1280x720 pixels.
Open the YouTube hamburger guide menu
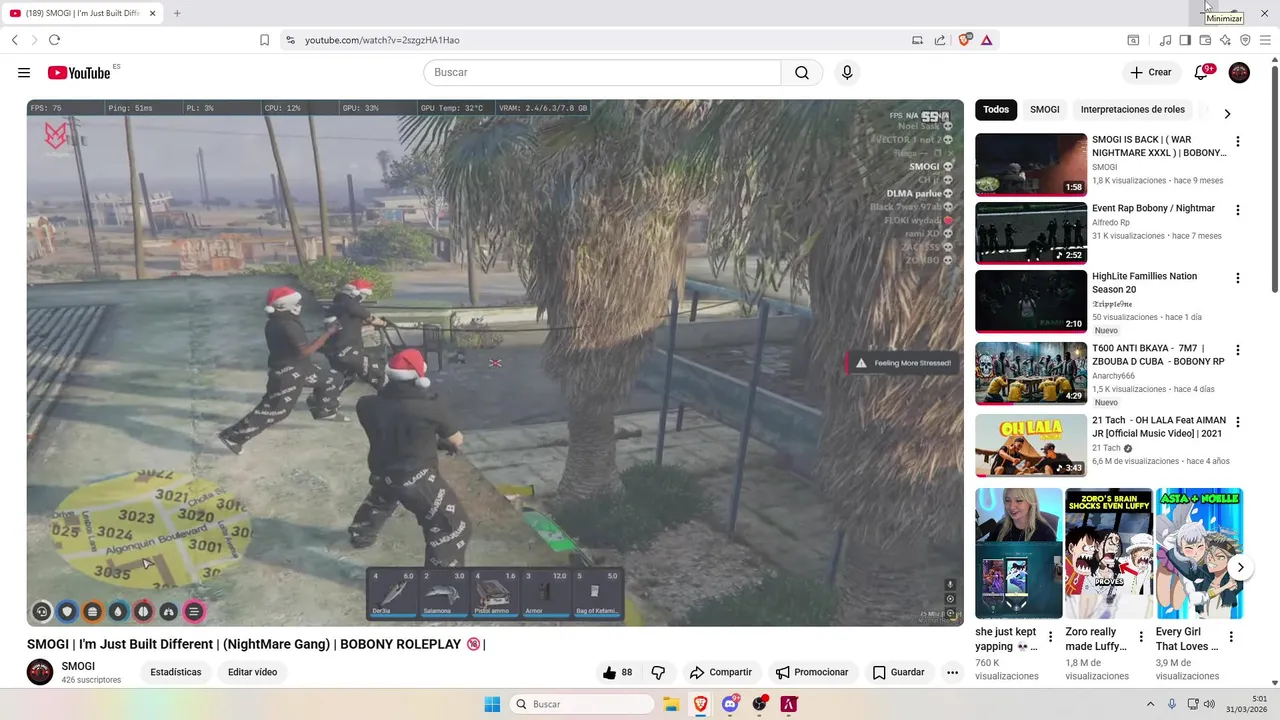[24, 72]
